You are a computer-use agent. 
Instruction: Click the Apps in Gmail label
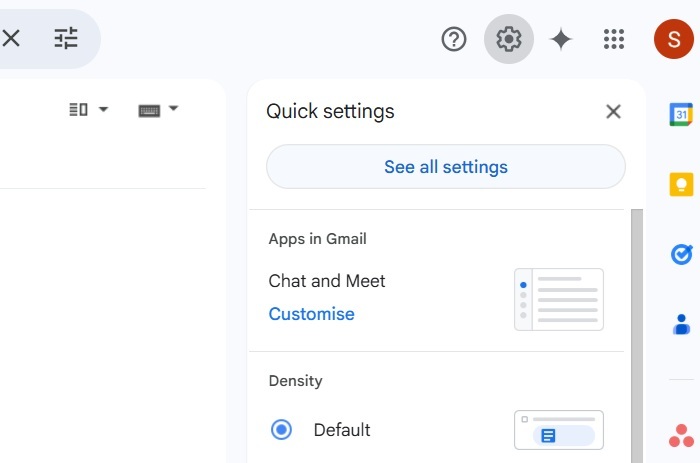pyautogui.click(x=317, y=239)
